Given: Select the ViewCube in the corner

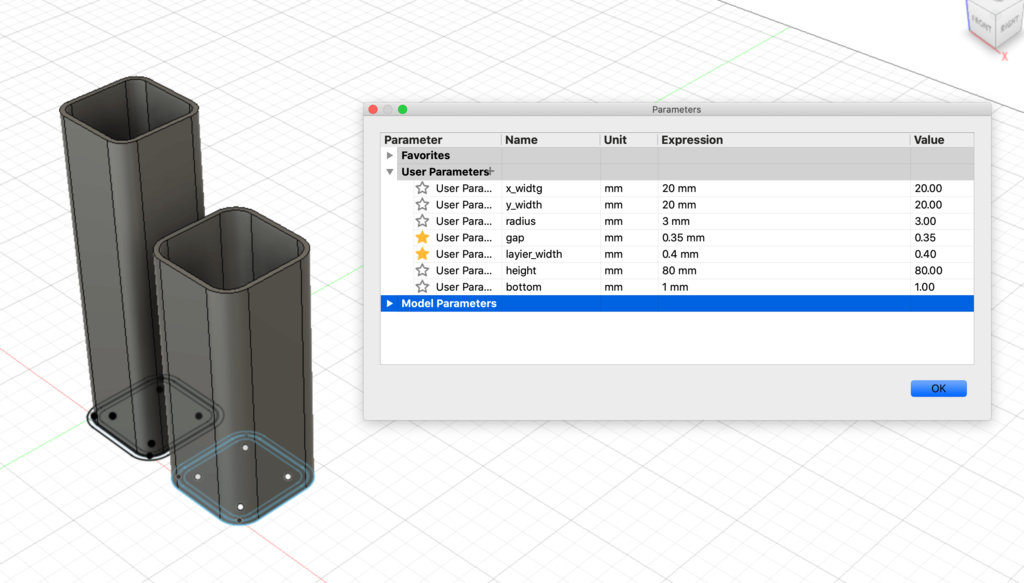Looking at the screenshot, I should point(995,25).
